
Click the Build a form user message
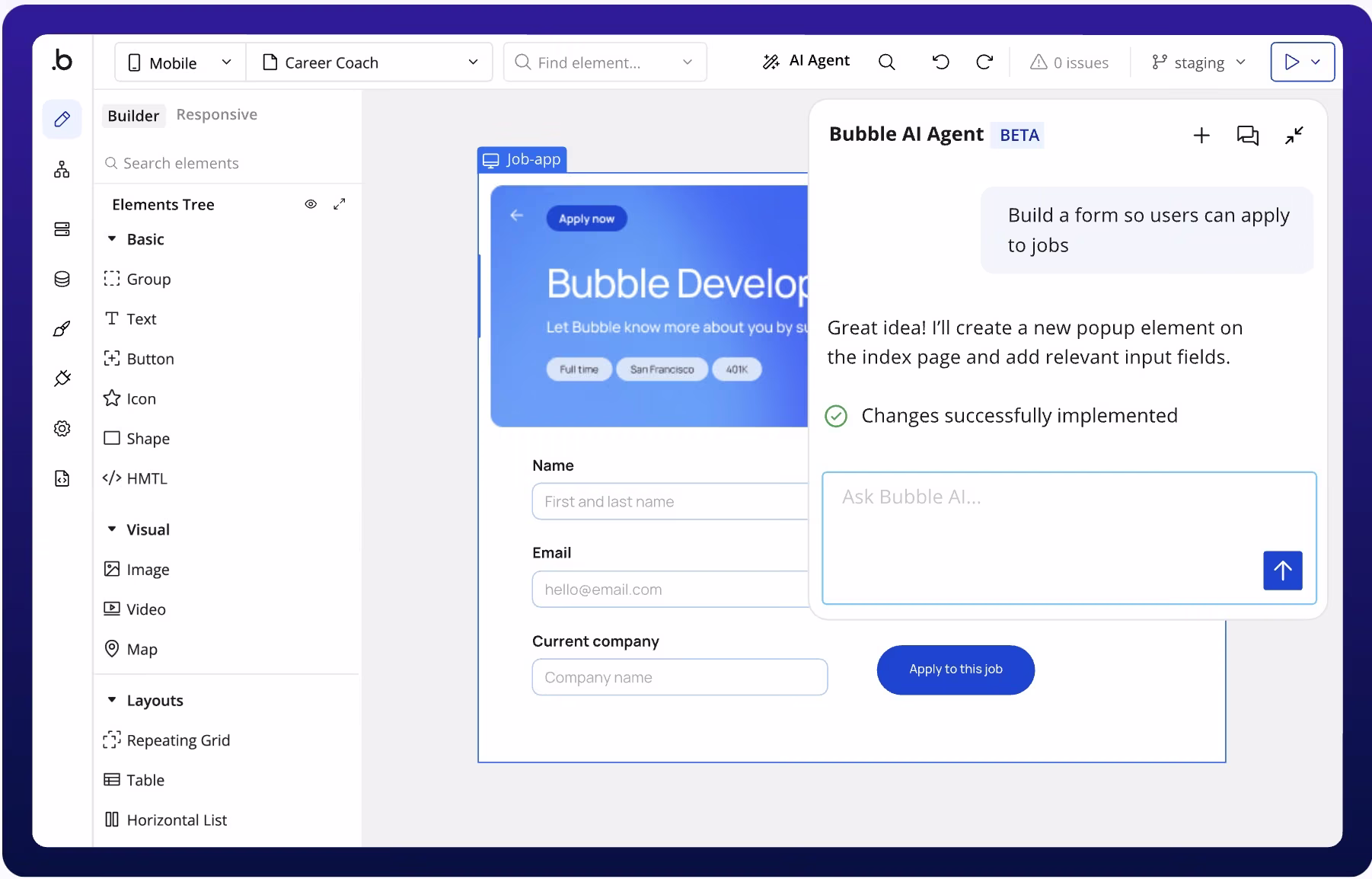click(x=1147, y=230)
